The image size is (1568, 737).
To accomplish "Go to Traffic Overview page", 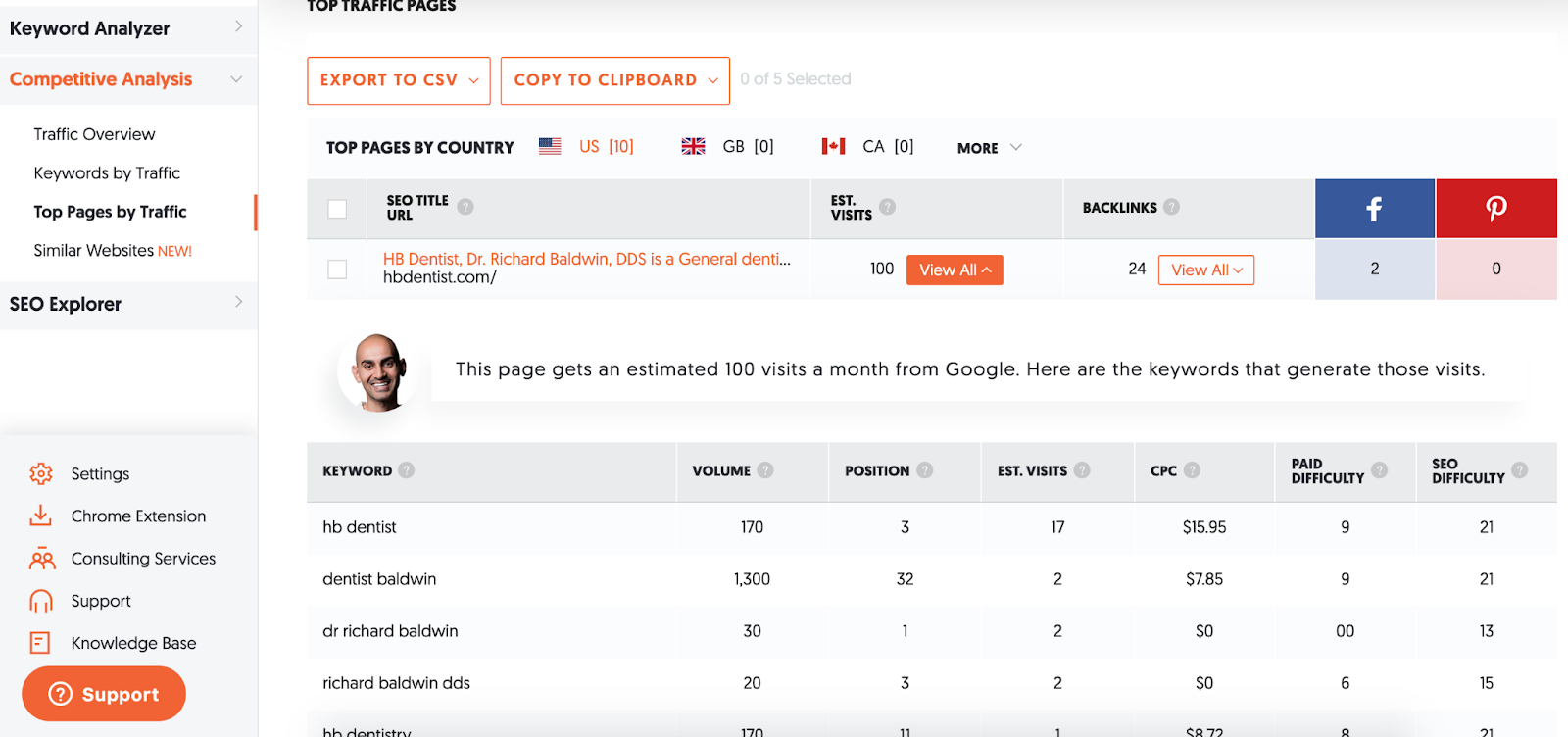I will click(94, 134).
